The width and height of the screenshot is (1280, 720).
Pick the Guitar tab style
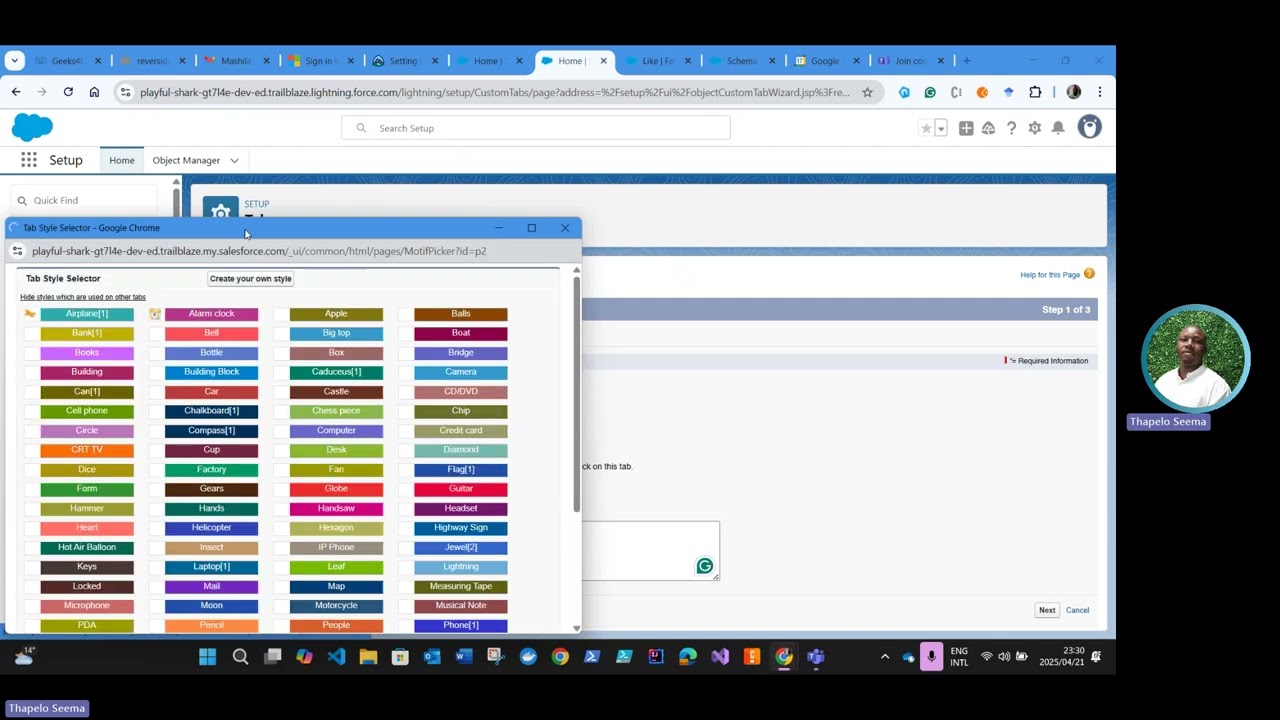tap(461, 489)
